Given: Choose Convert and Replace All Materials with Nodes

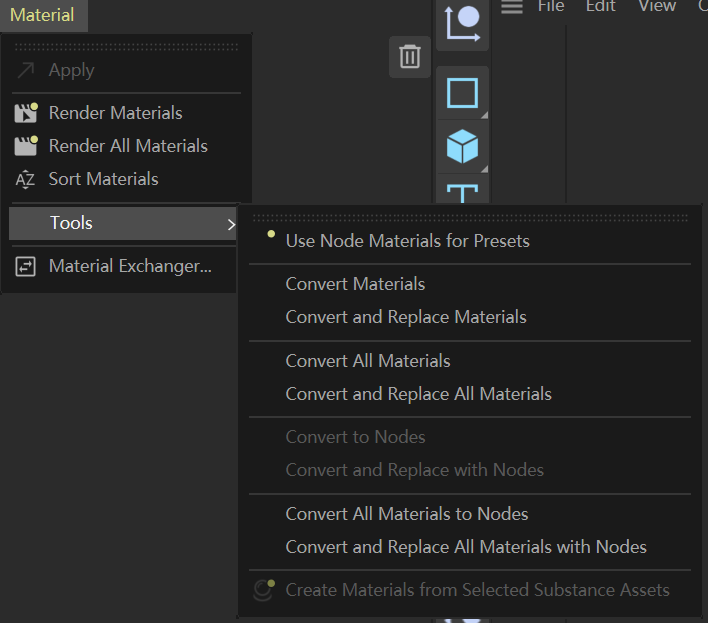Looking at the screenshot, I should 466,547.
